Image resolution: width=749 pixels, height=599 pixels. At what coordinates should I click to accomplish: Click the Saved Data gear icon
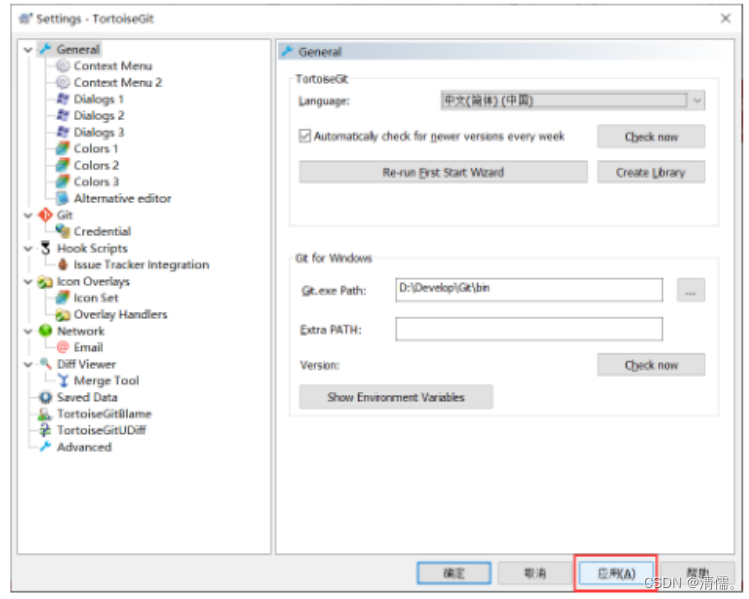46,397
